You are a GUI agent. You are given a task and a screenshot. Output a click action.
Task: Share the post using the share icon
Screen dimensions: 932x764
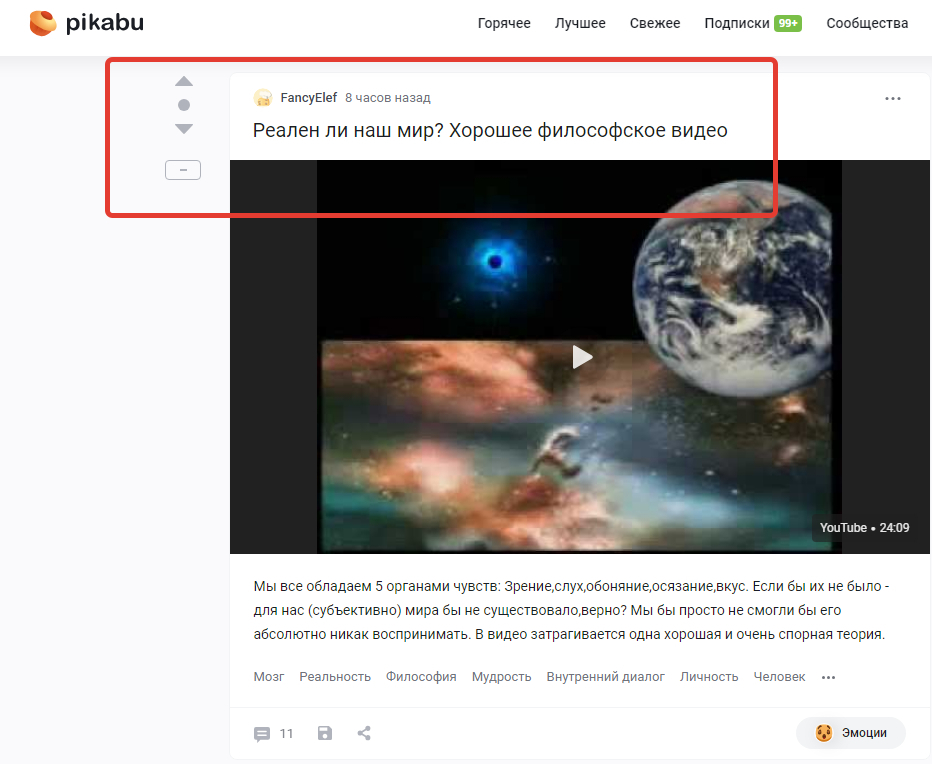[364, 733]
